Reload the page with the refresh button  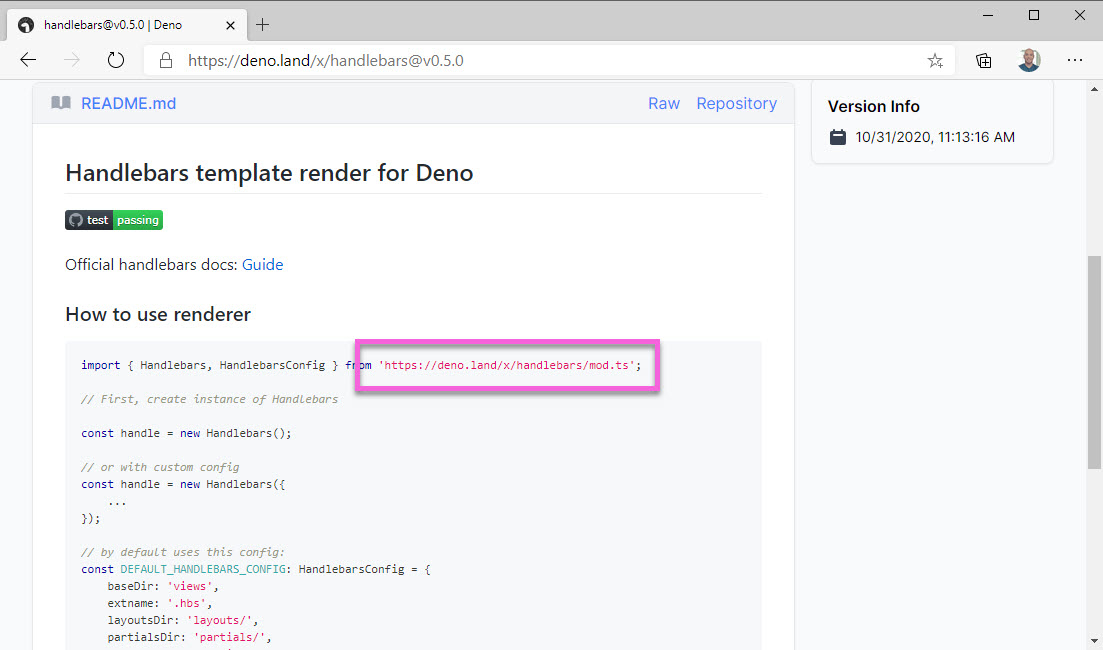pos(116,60)
